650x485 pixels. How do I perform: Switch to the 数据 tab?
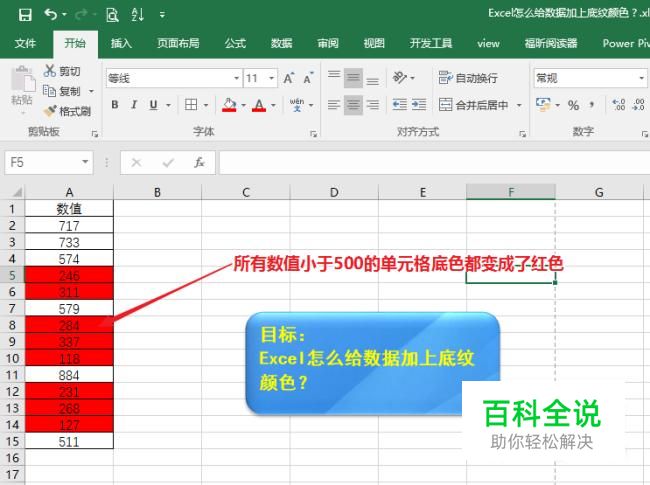(281, 43)
